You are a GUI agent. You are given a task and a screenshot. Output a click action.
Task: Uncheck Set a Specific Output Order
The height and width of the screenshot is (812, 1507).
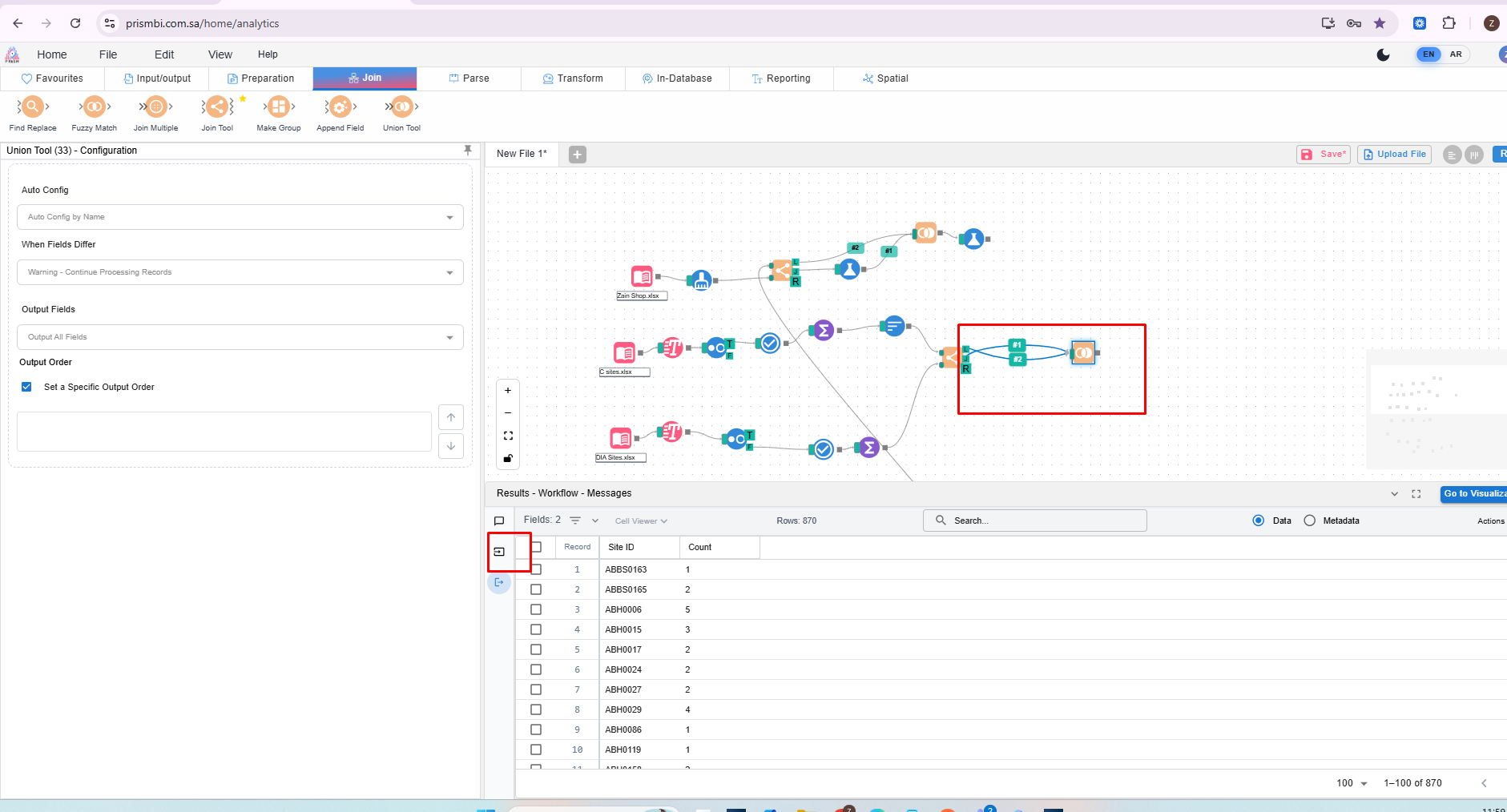tap(26, 387)
